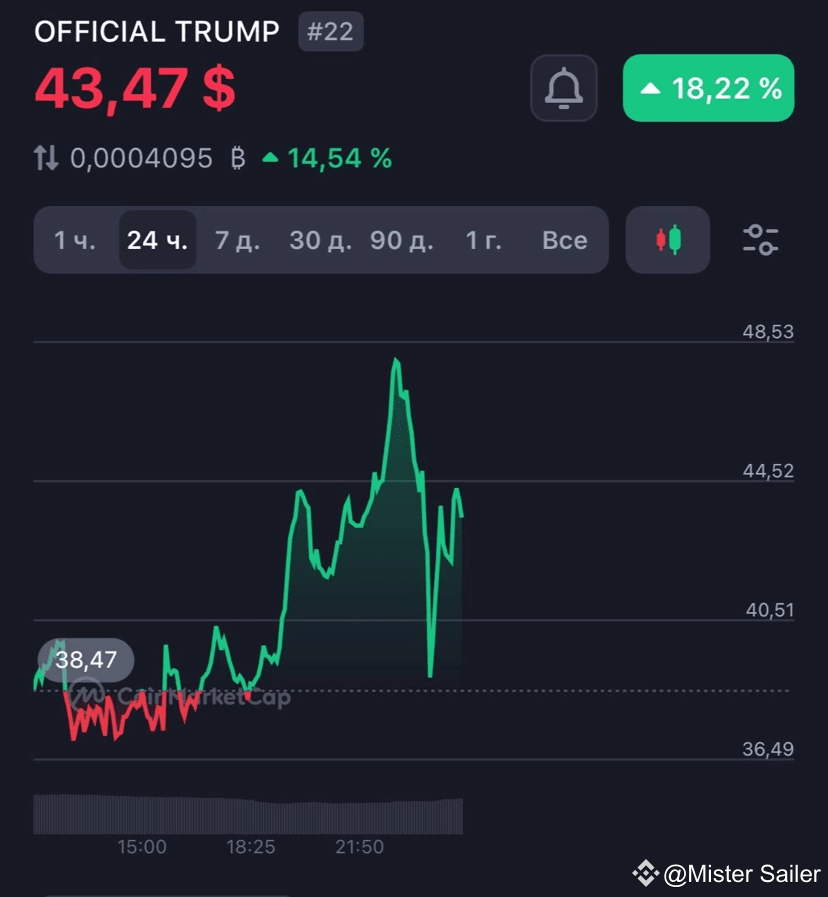Image resolution: width=828 pixels, height=897 pixels.
Task: Open chart settings sliders icon
Action: (x=760, y=240)
